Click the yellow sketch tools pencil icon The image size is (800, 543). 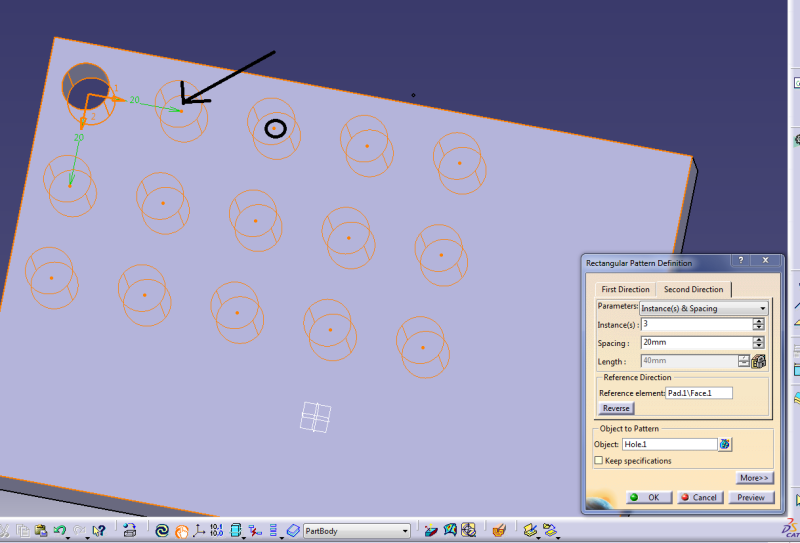531,530
